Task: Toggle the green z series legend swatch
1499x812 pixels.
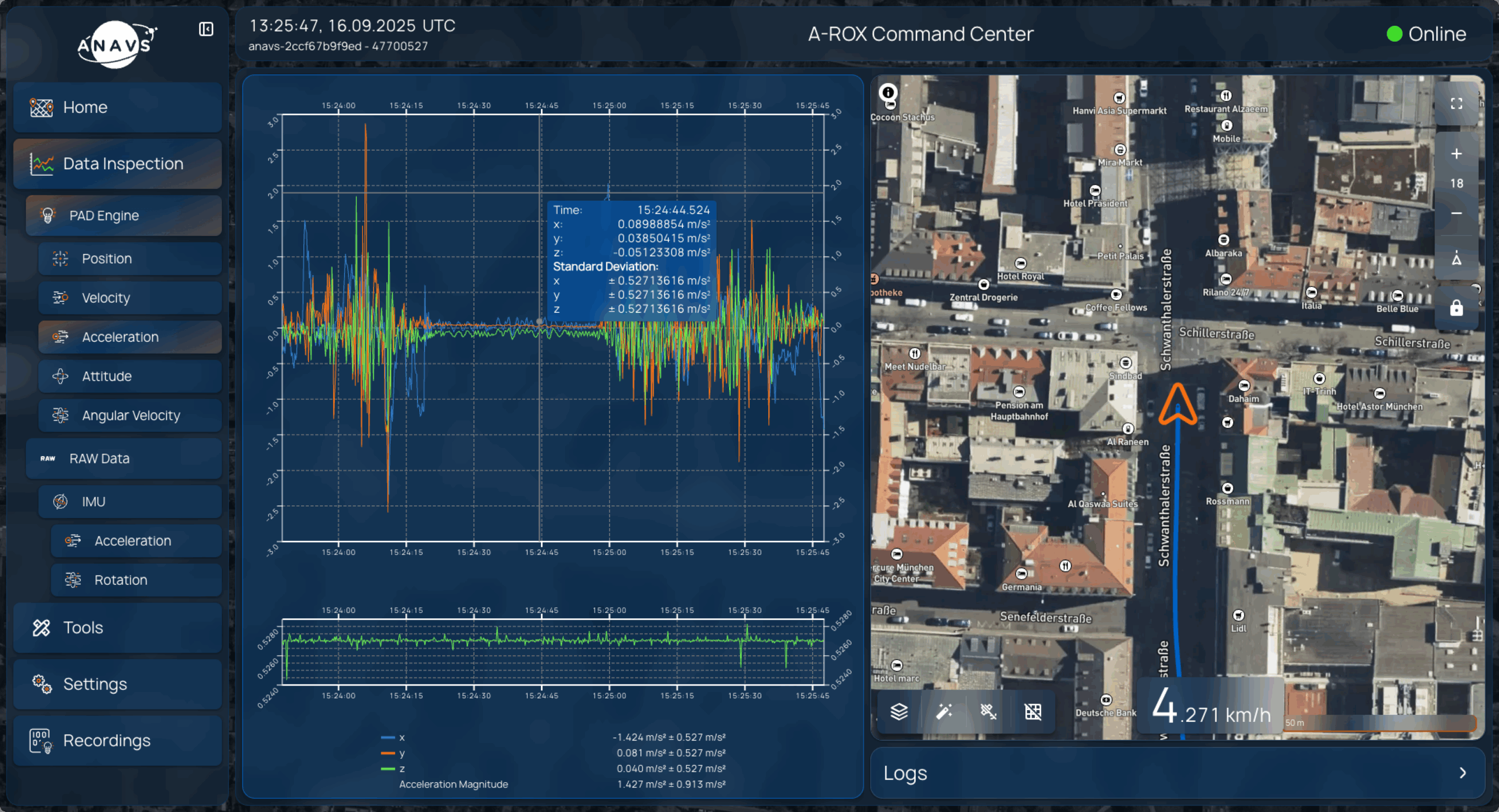Action: point(388,769)
